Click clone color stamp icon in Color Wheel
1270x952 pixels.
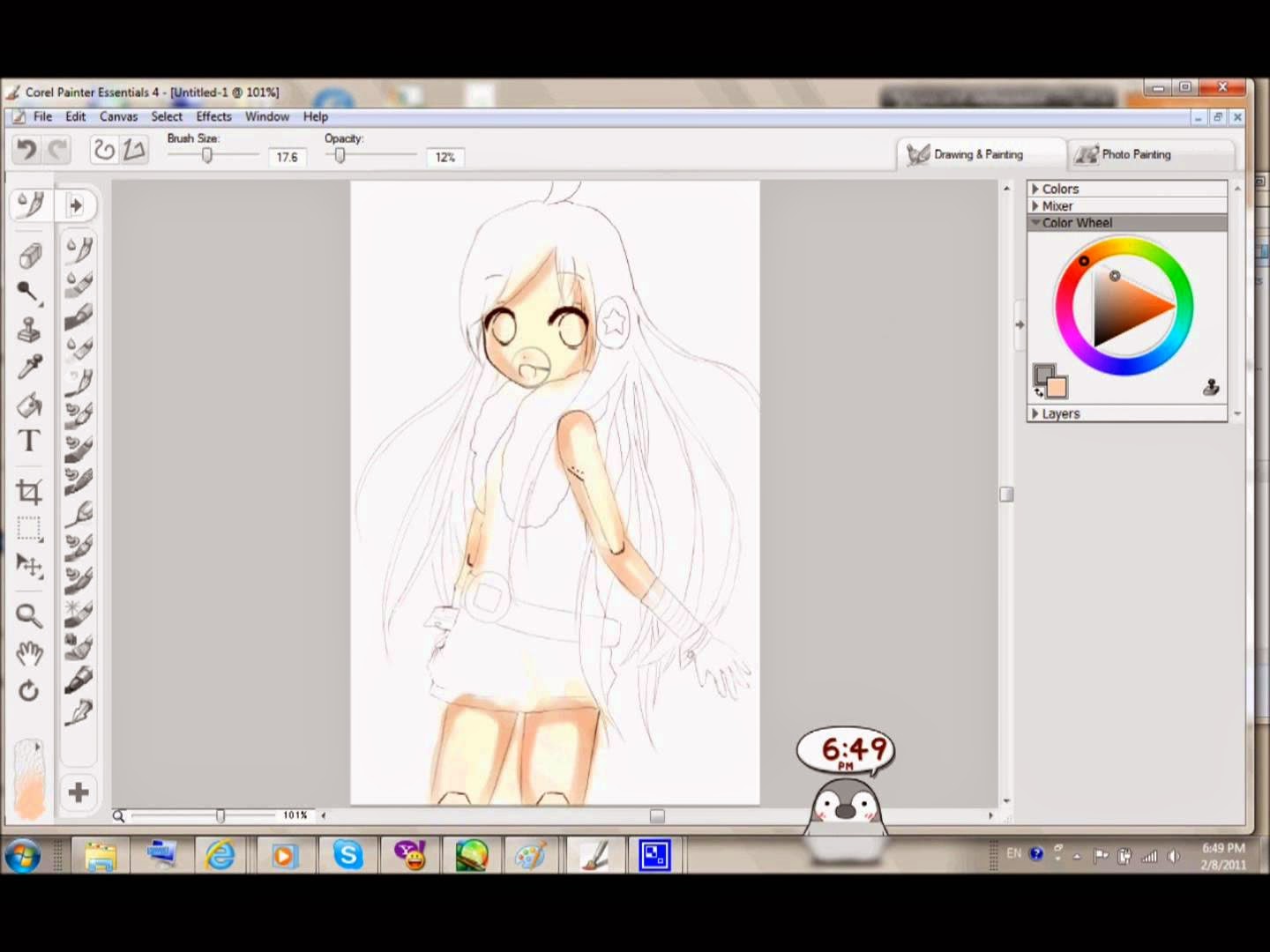(1211, 387)
